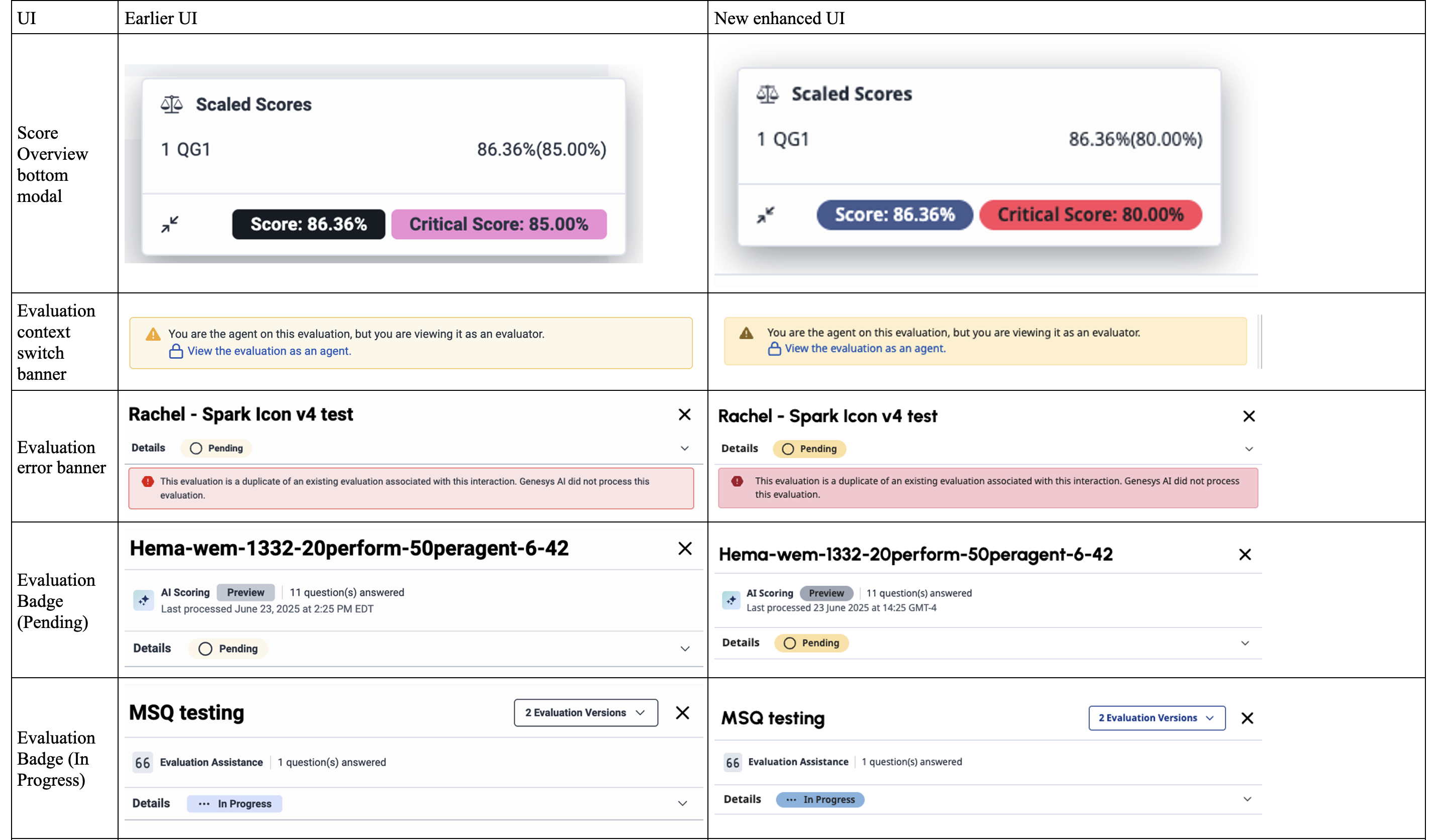Click the balance scale icon in the new enhanced Scaled Scores

767,93
